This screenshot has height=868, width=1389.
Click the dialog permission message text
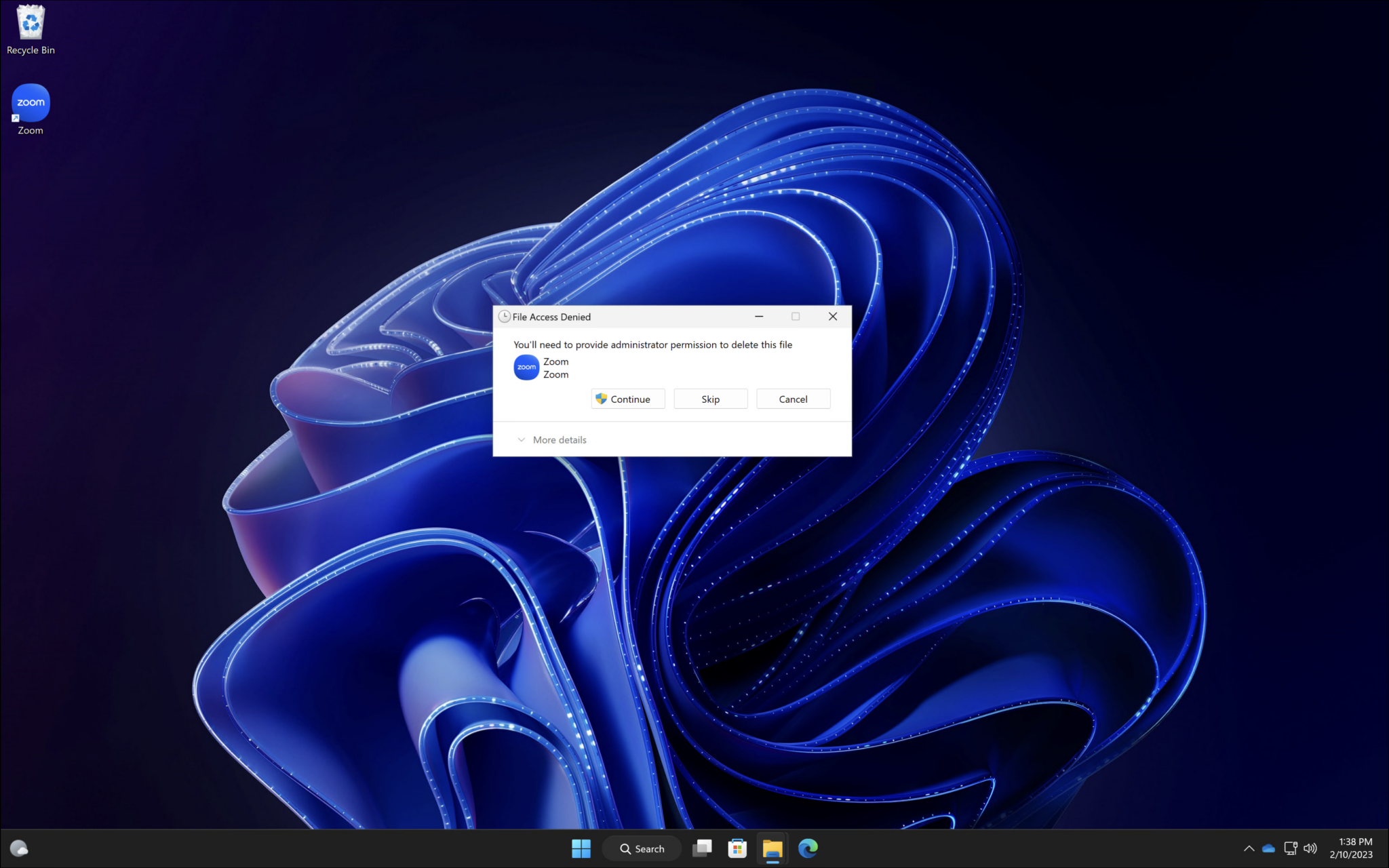652,344
